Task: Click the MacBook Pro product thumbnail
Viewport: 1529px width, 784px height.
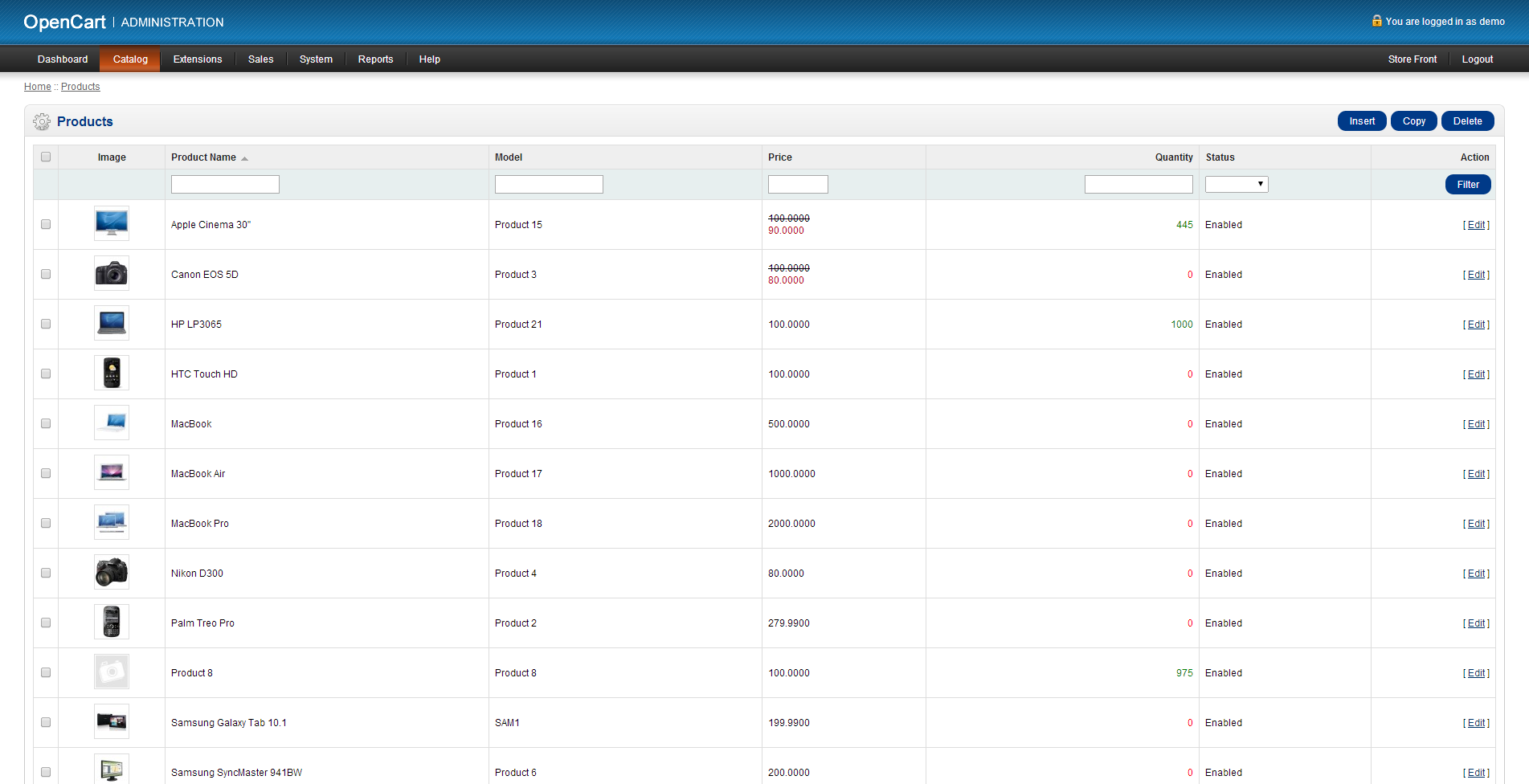Action: (112, 523)
